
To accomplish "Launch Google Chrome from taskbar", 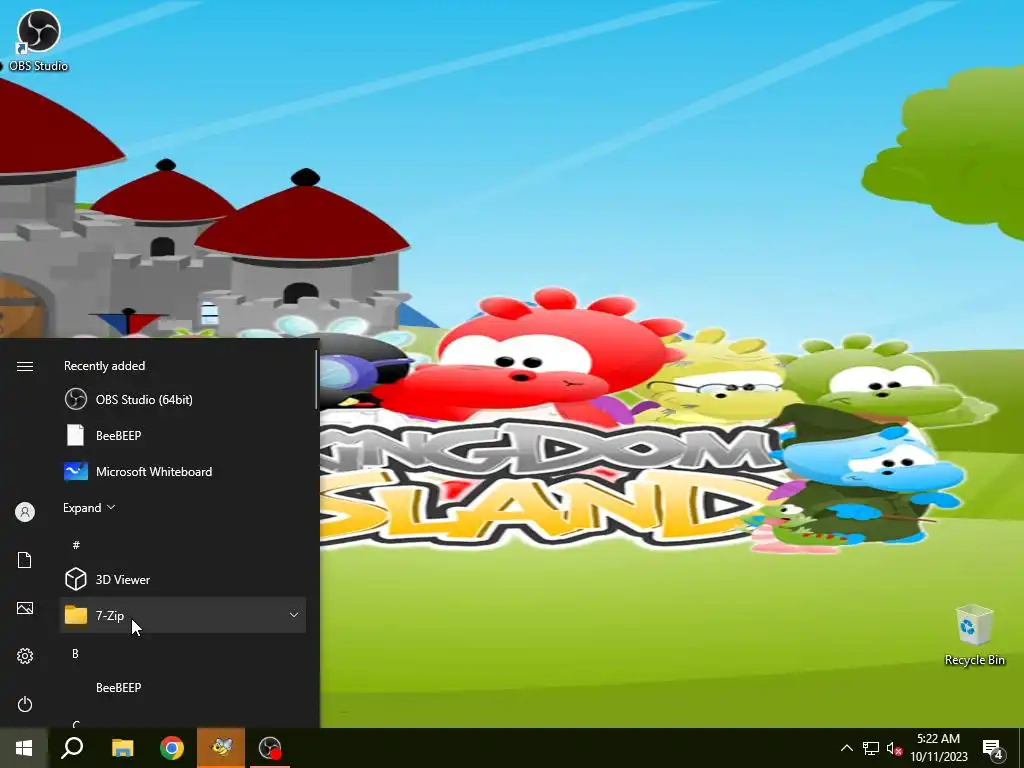I will click(172, 748).
